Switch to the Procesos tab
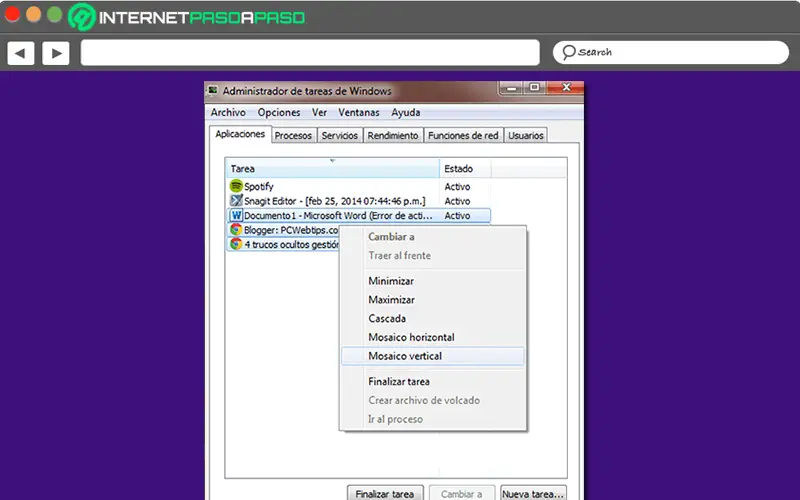This screenshot has width=800, height=500. [x=293, y=136]
